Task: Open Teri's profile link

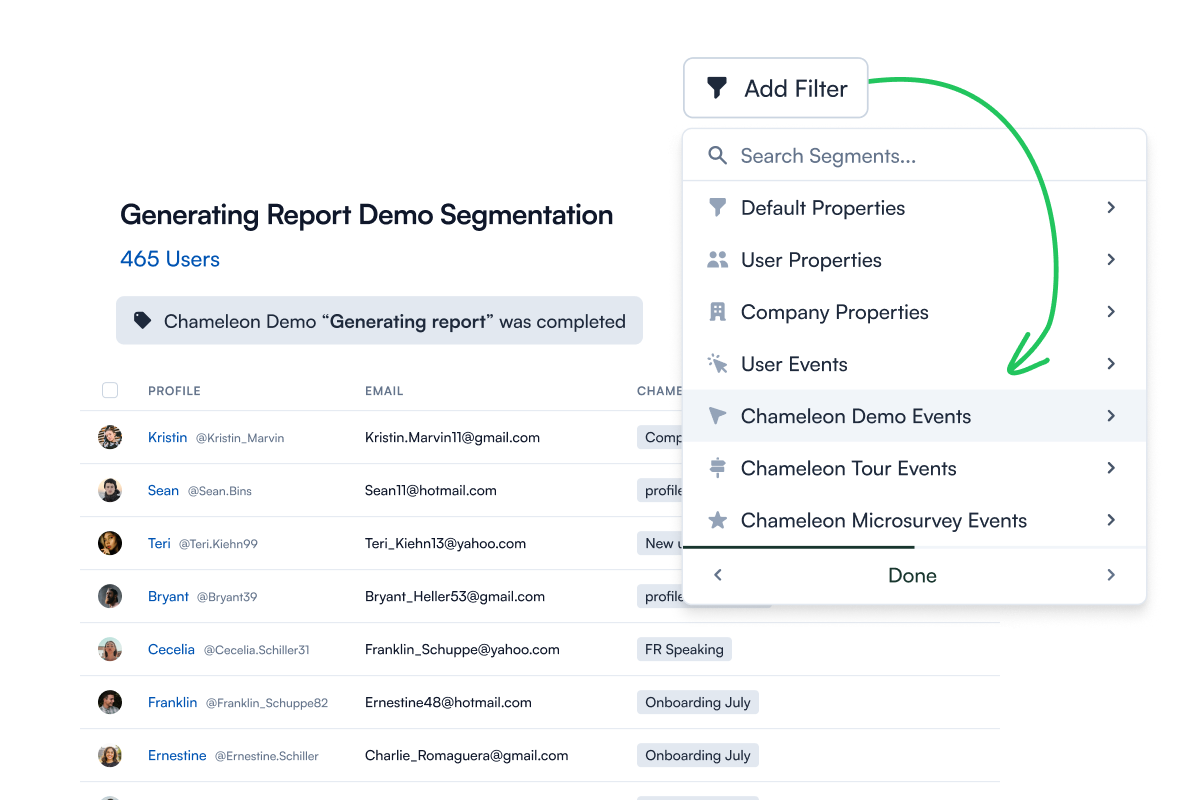Action: pyautogui.click(x=159, y=543)
